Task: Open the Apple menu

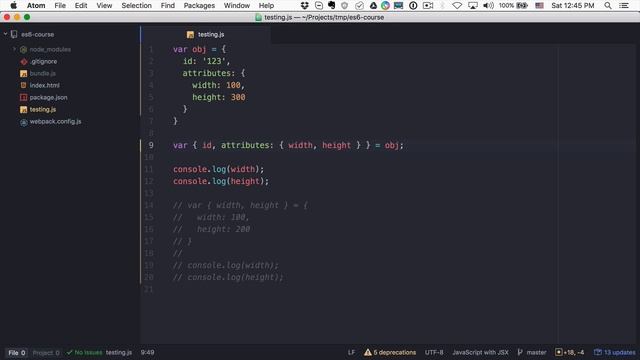Action: point(13,5)
